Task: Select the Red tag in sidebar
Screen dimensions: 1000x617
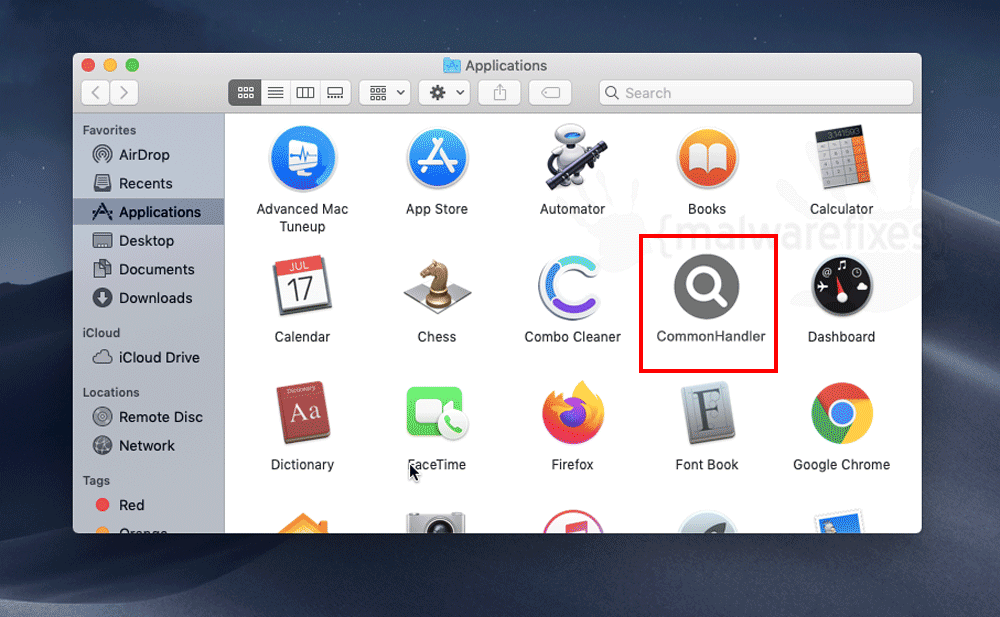Action: 149,505
